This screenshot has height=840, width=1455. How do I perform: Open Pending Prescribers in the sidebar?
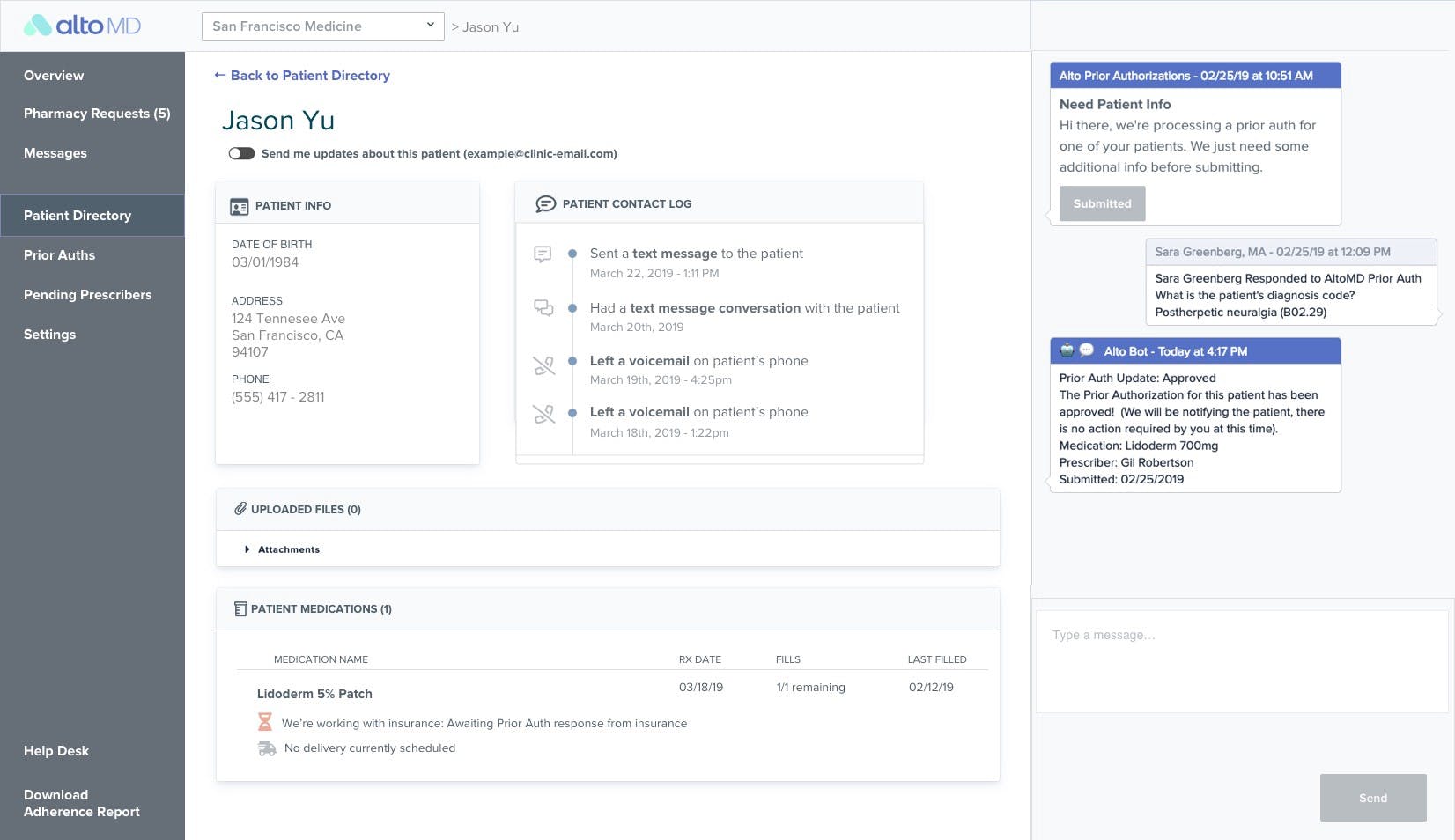click(x=87, y=295)
